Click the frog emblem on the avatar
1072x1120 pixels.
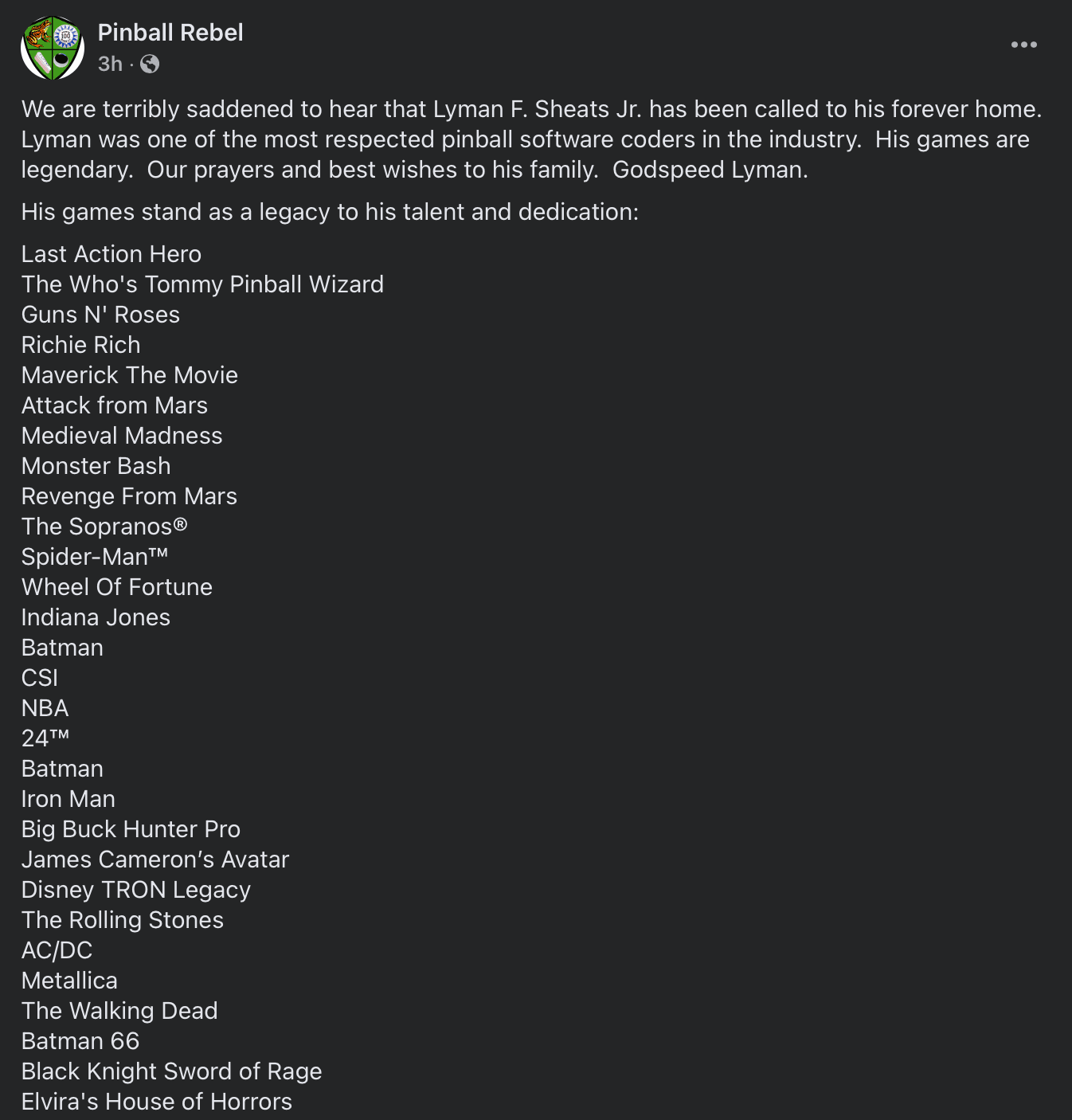pos(40,34)
